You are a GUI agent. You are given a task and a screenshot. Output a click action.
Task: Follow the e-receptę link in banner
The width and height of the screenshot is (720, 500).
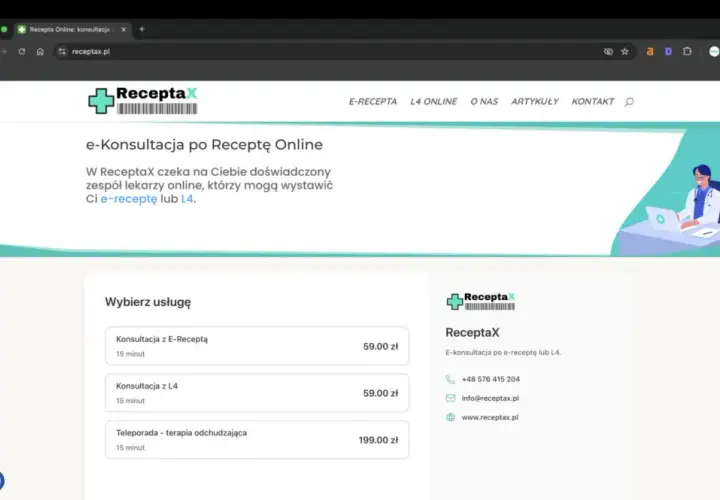(x=129, y=199)
